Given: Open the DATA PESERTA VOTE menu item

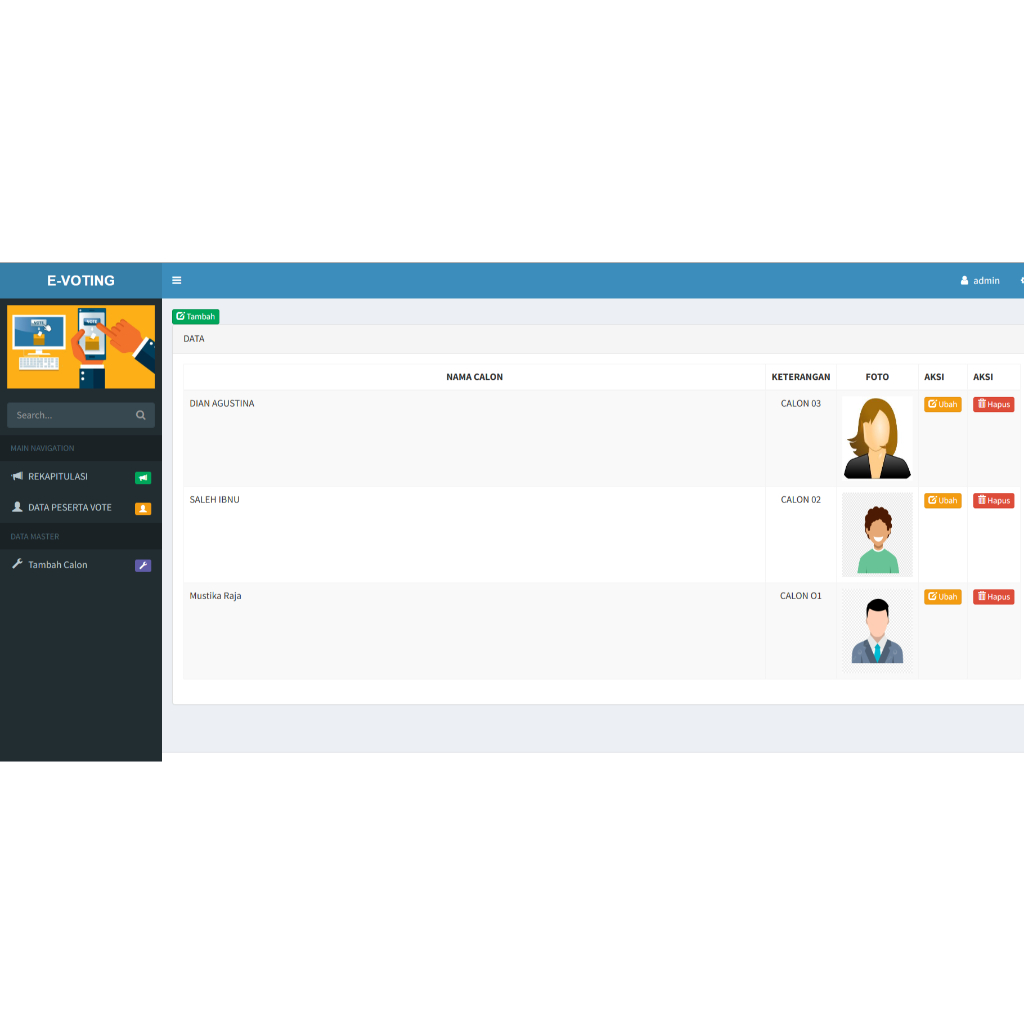Looking at the screenshot, I should coord(81,507).
